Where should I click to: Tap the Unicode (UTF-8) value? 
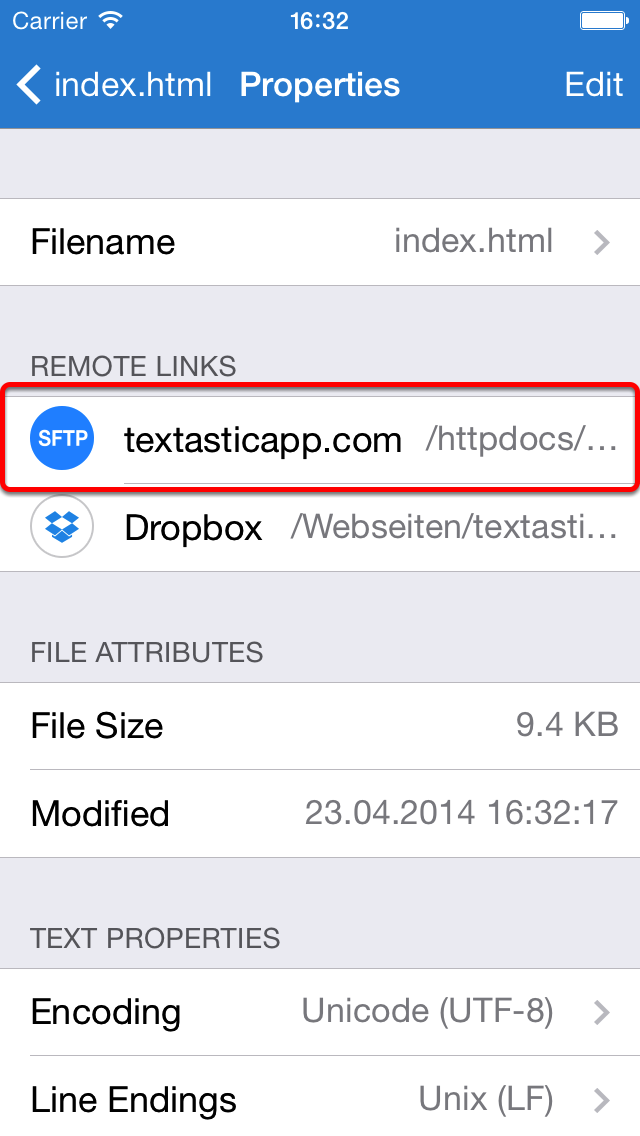[428, 1011]
